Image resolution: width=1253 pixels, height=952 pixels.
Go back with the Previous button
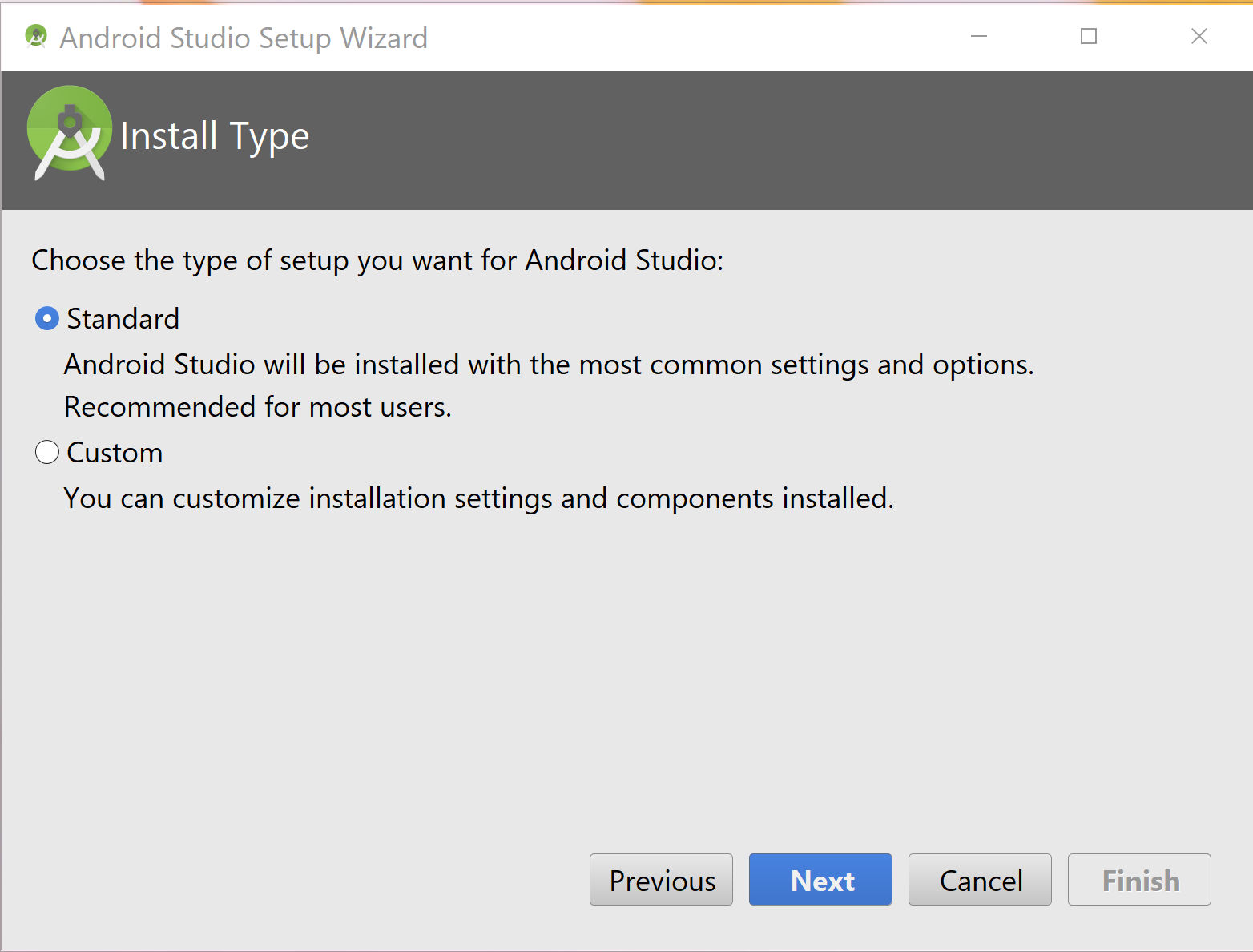pos(661,880)
